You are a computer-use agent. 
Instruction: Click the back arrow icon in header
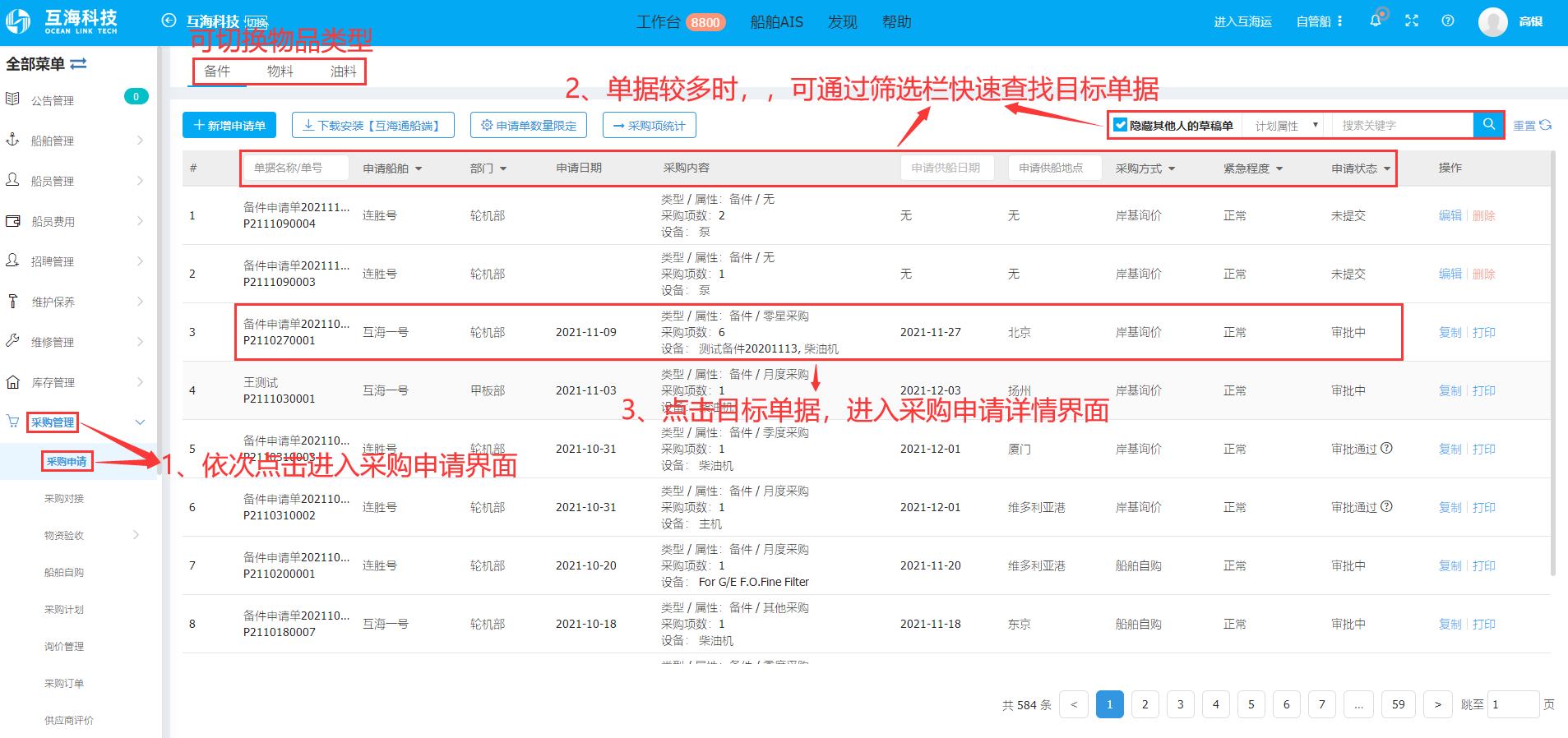click(x=169, y=21)
